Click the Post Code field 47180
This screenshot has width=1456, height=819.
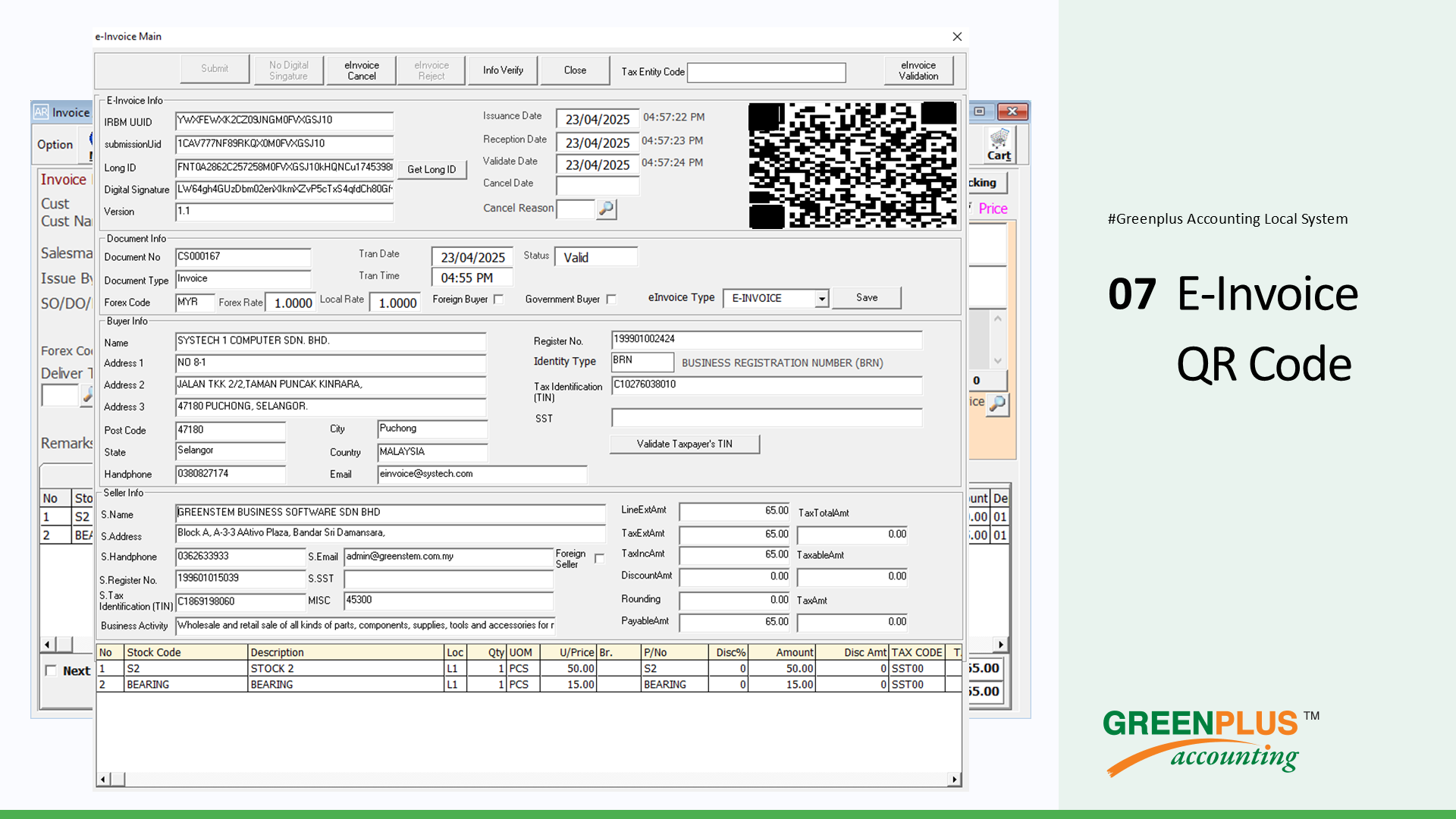(x=230, y=431)
